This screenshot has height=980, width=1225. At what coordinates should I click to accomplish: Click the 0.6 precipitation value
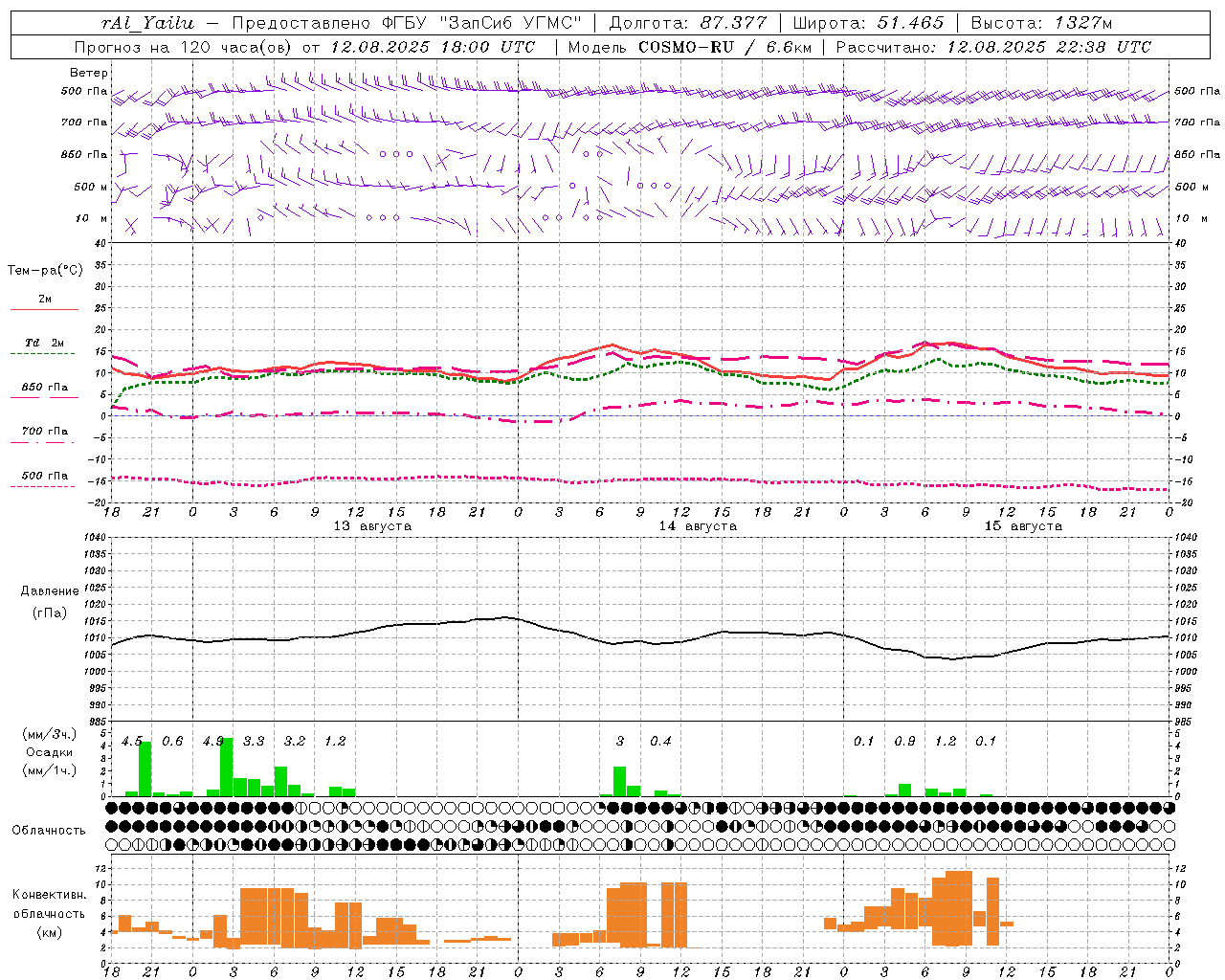tap(172, 742)
